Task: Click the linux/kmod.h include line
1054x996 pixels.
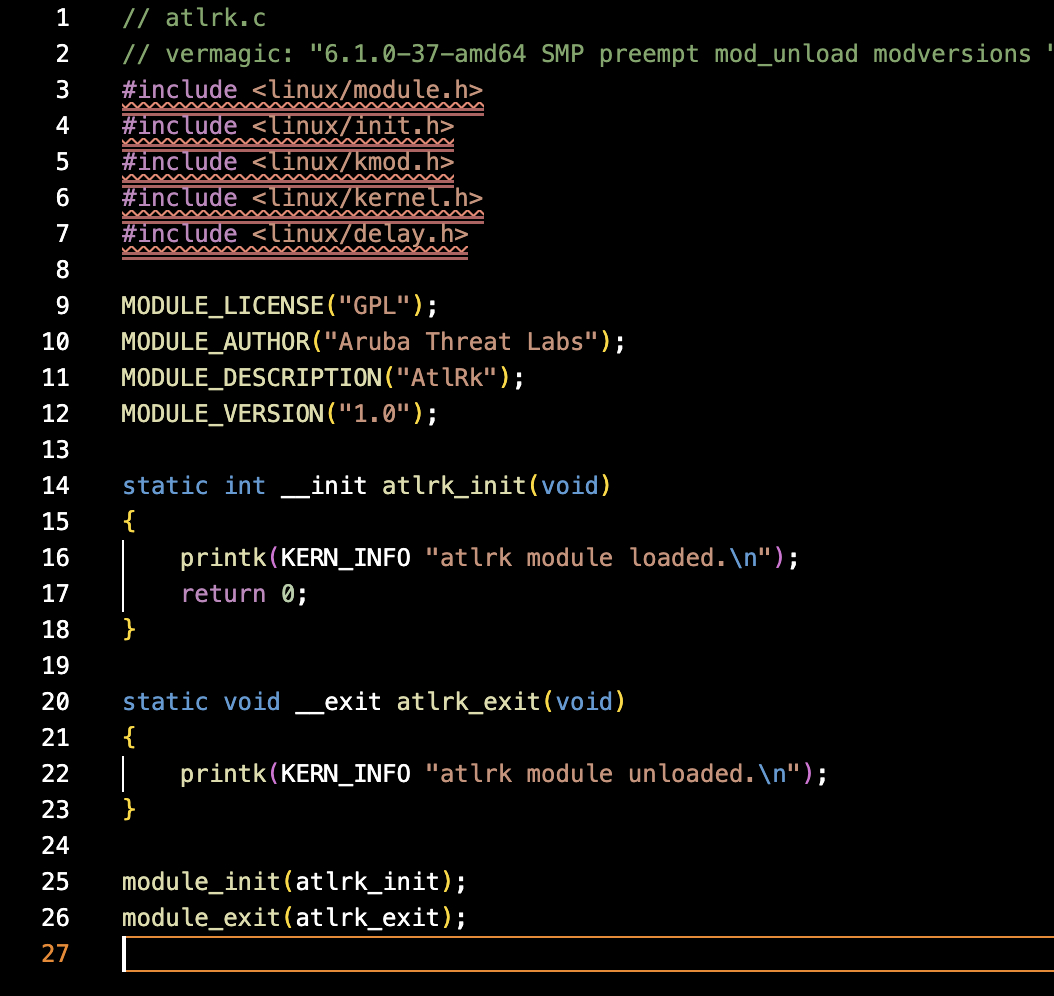Action: (288, 162)
